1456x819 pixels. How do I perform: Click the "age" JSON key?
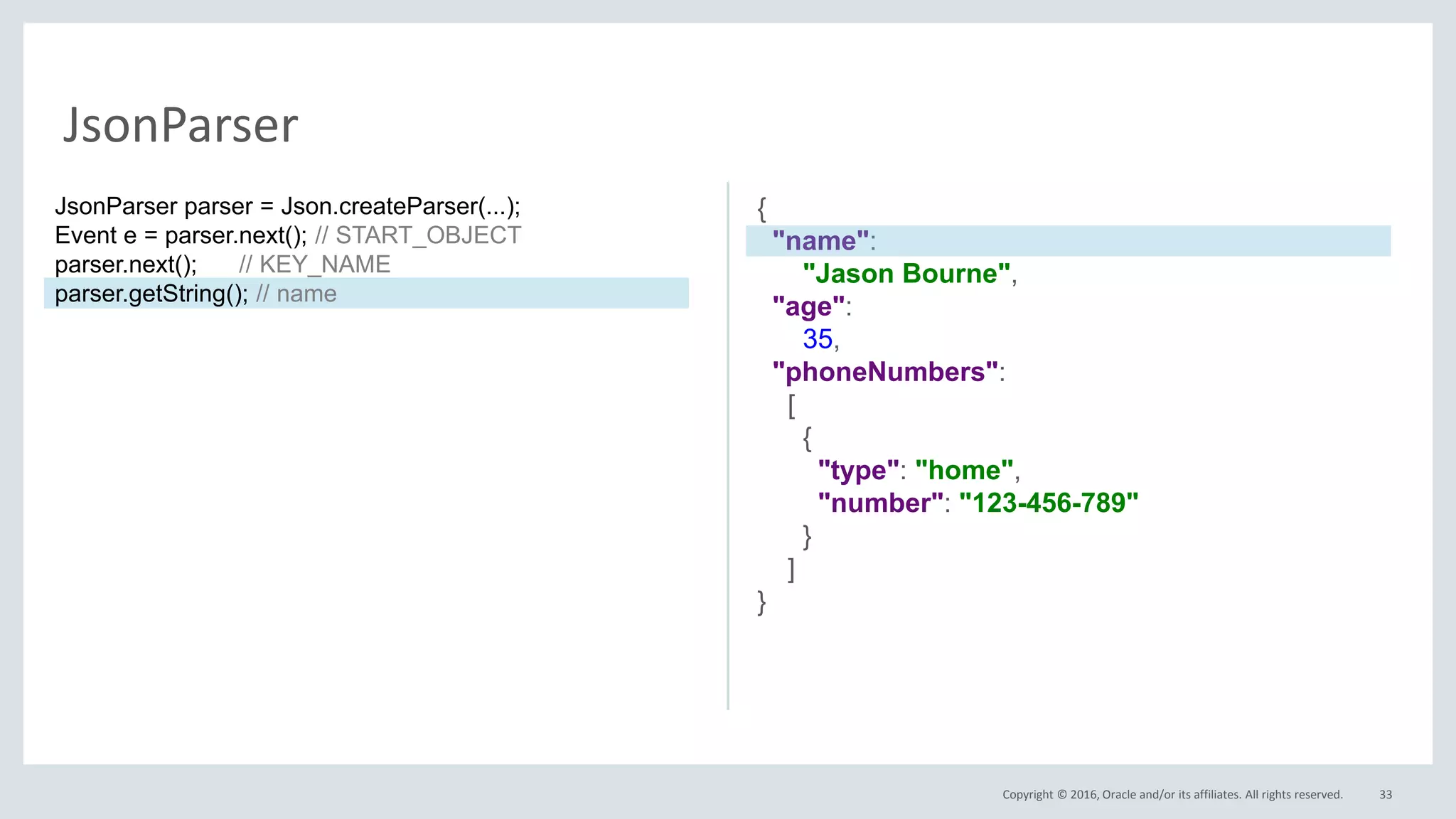click(x=808, y=306)
